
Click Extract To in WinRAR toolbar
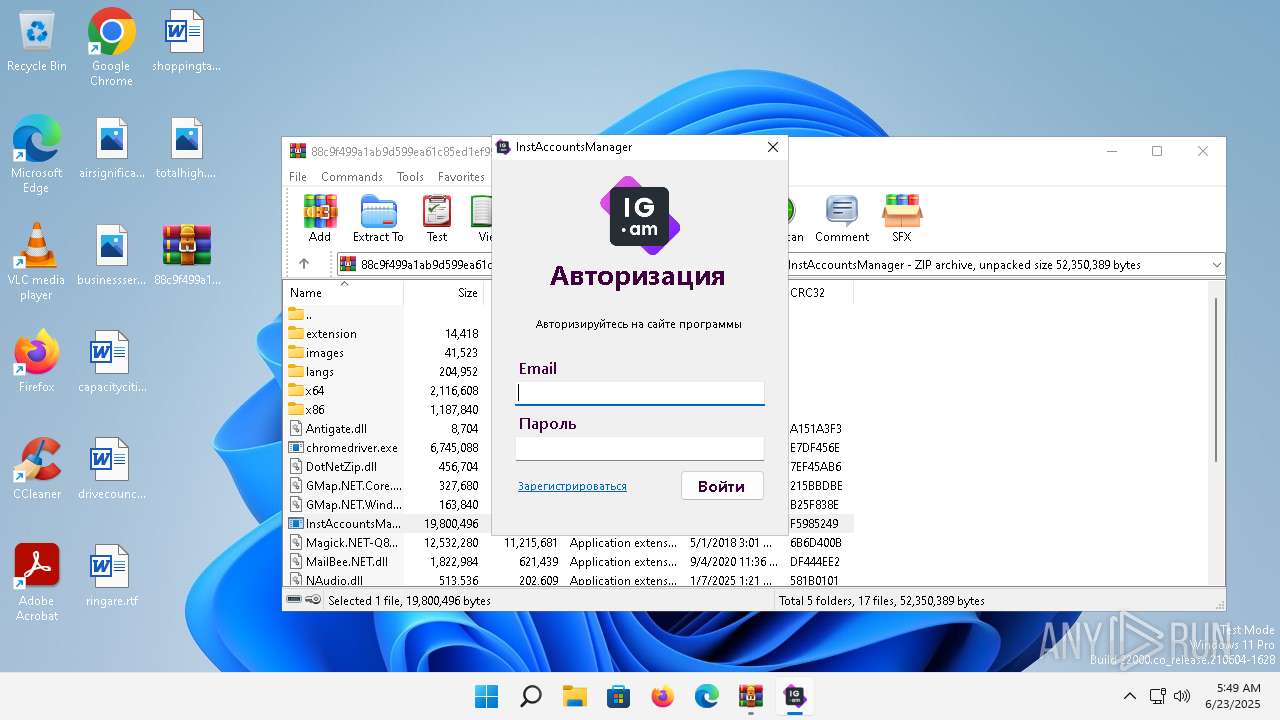[378, 219]
